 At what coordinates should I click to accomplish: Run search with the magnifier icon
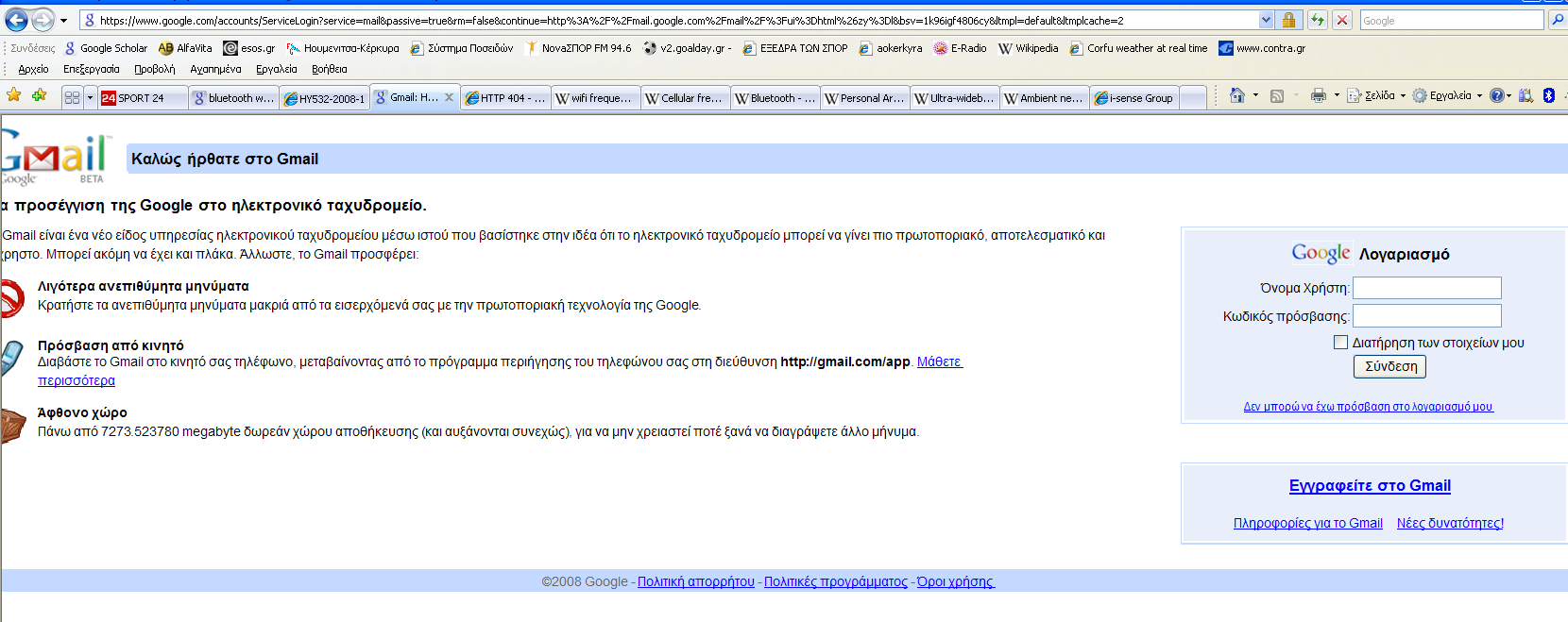tap(1557, 20)
